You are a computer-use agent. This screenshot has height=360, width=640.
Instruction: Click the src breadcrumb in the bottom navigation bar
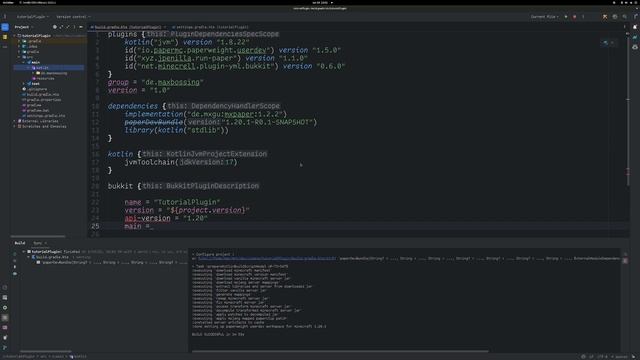(x=43, y=356)
